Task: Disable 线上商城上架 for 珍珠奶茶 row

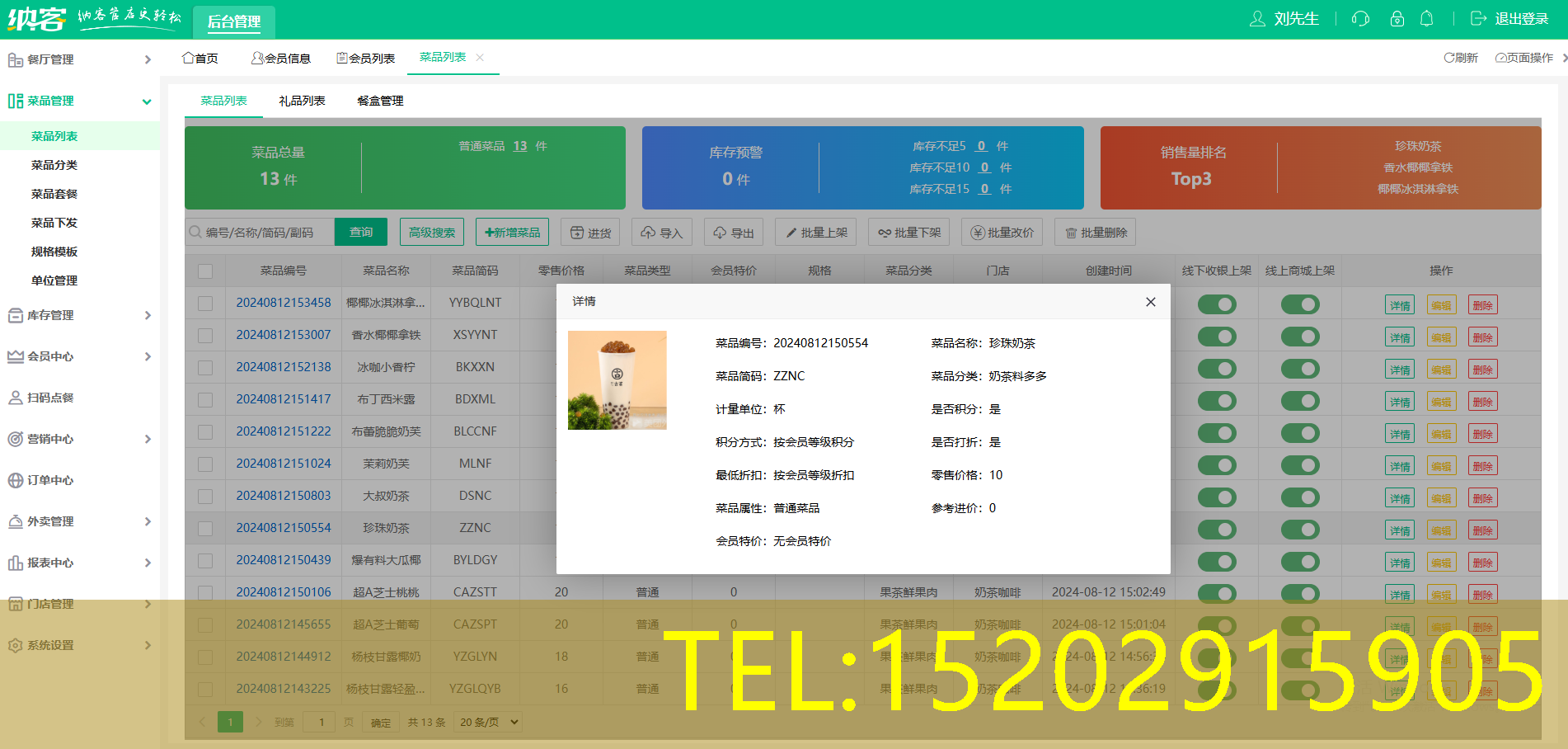Action: click(x=1300, y=529)
